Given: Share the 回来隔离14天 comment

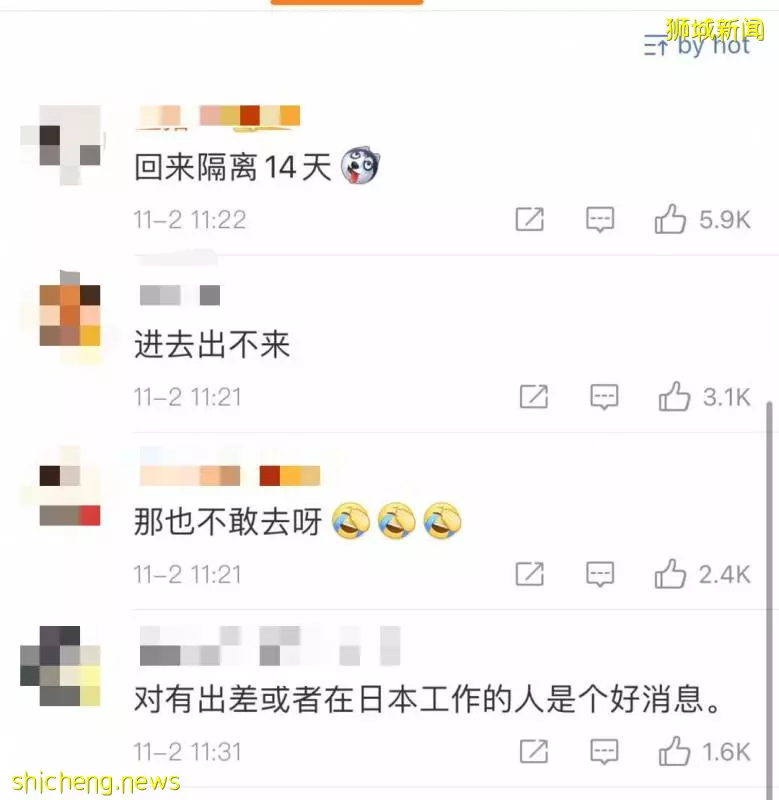Looking at the screenshot, I should point(530,219).
